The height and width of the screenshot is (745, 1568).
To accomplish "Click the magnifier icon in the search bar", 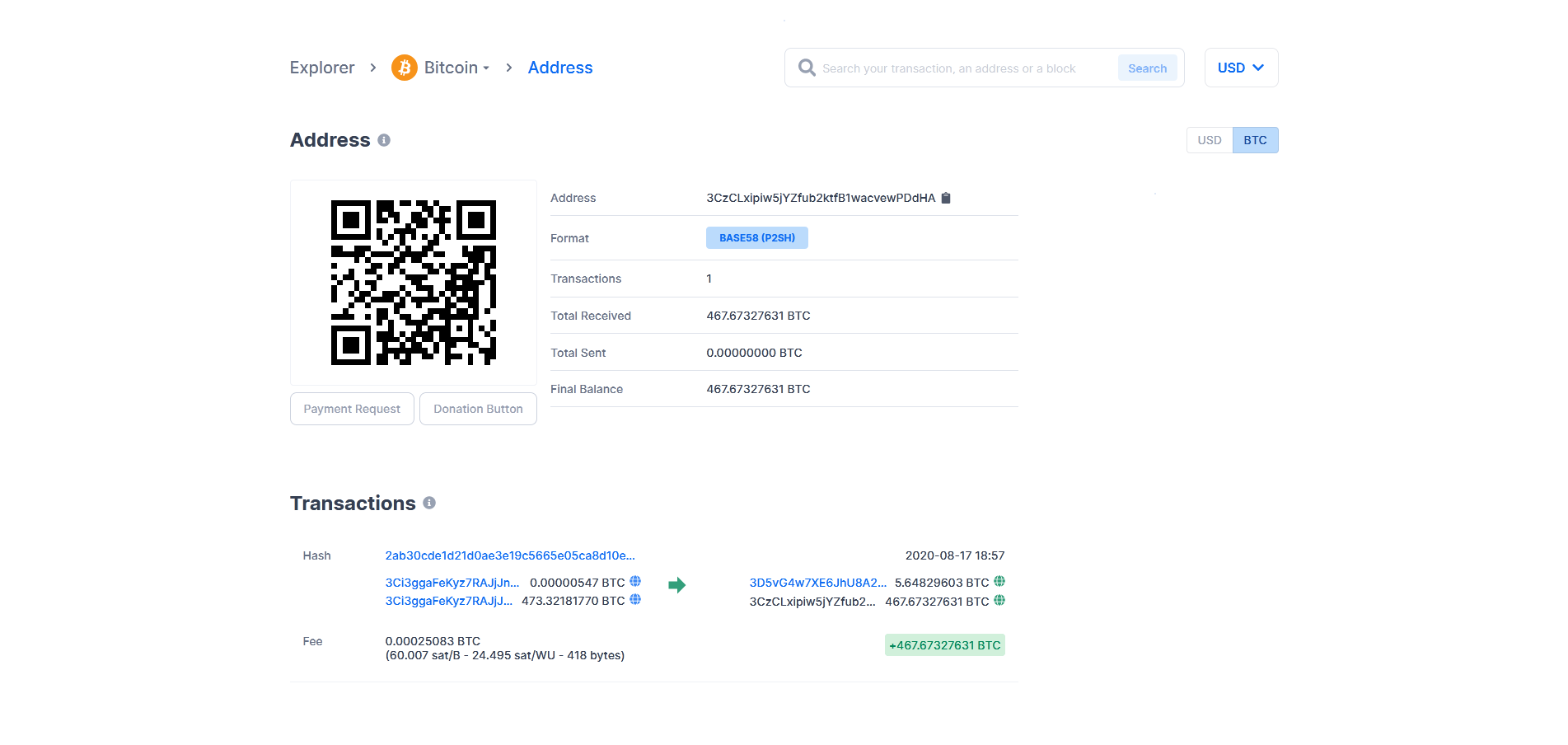I will (806, 68).
